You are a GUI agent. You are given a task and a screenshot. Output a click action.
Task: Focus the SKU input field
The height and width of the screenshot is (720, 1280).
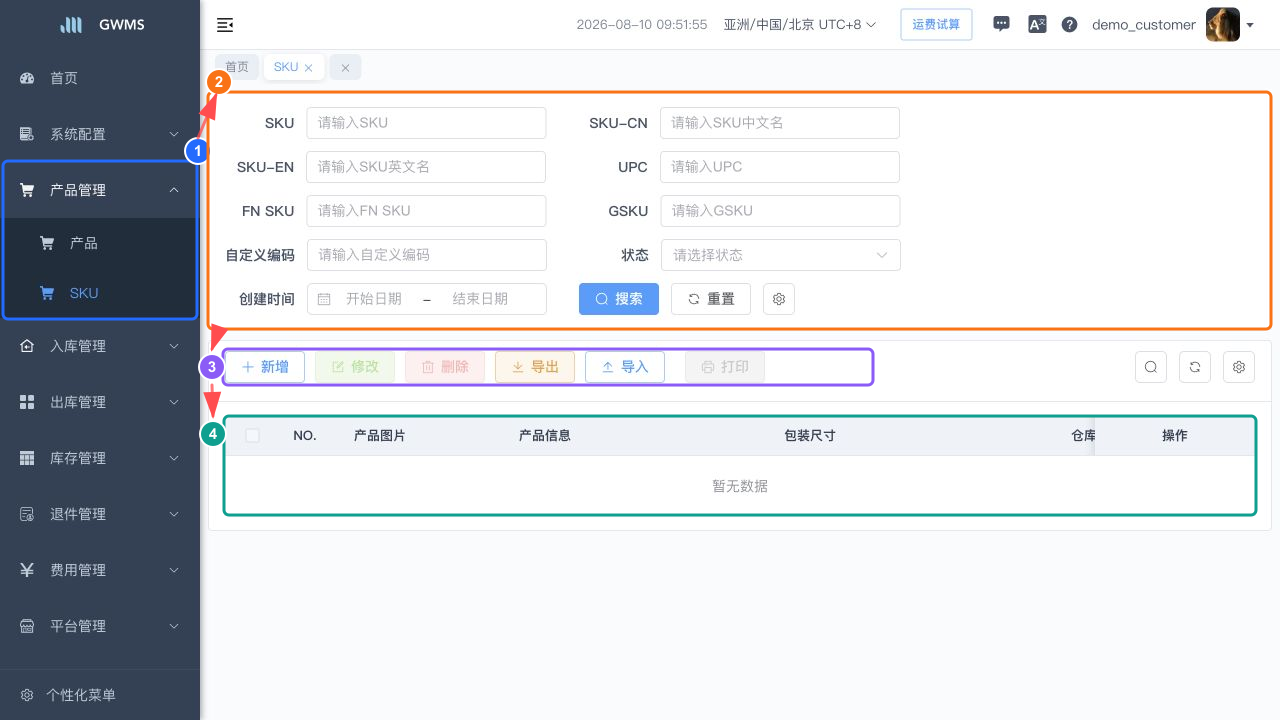[x=426, y=123]
